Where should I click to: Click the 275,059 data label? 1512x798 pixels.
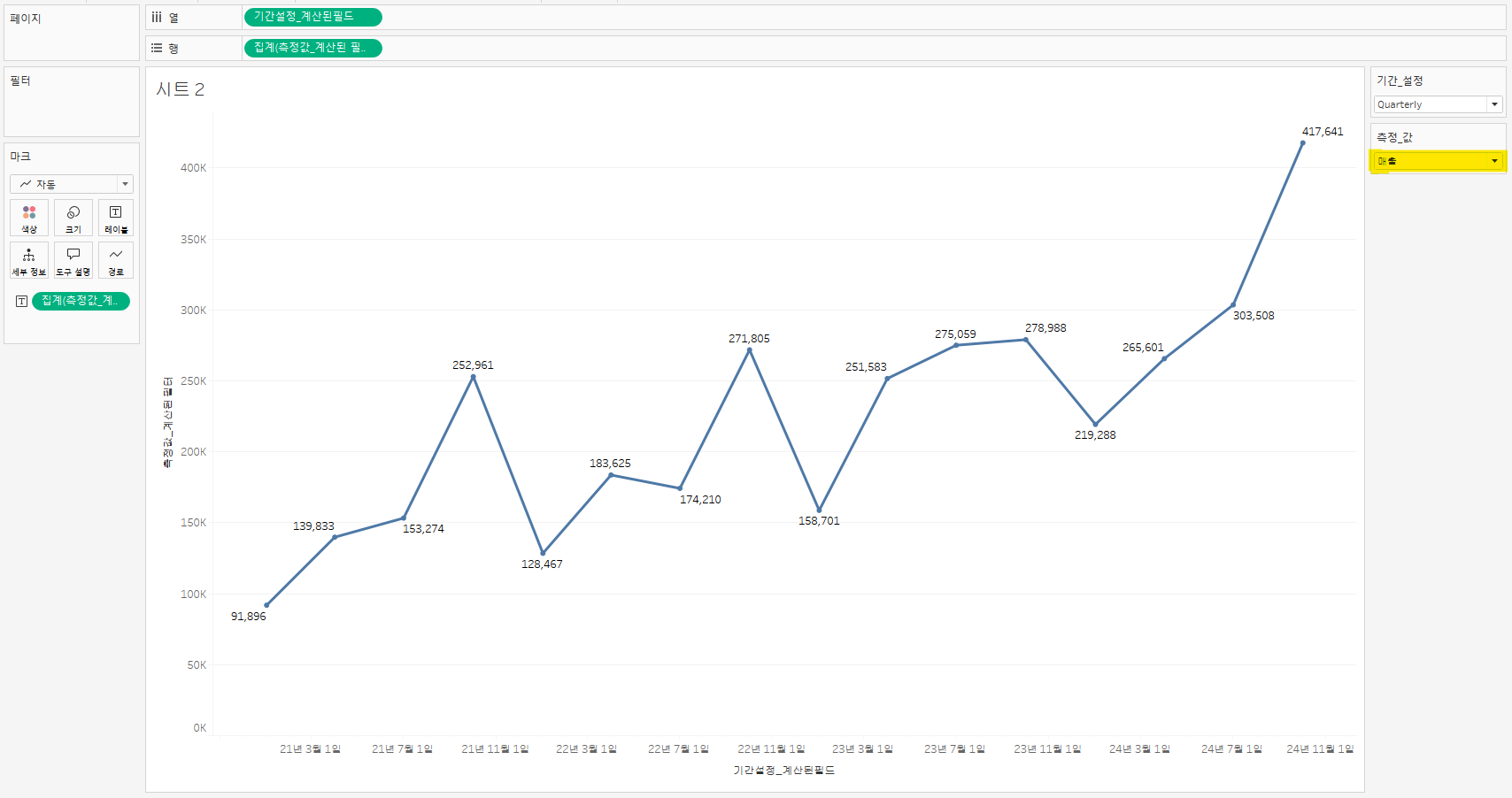click(955, 334)
